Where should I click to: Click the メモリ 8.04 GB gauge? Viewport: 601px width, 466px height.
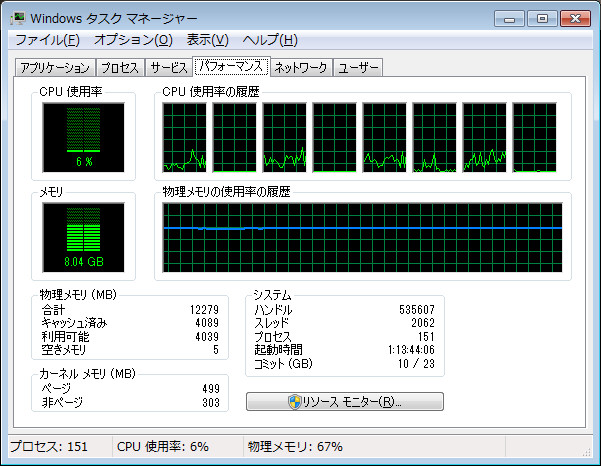[x=84, y=238]
